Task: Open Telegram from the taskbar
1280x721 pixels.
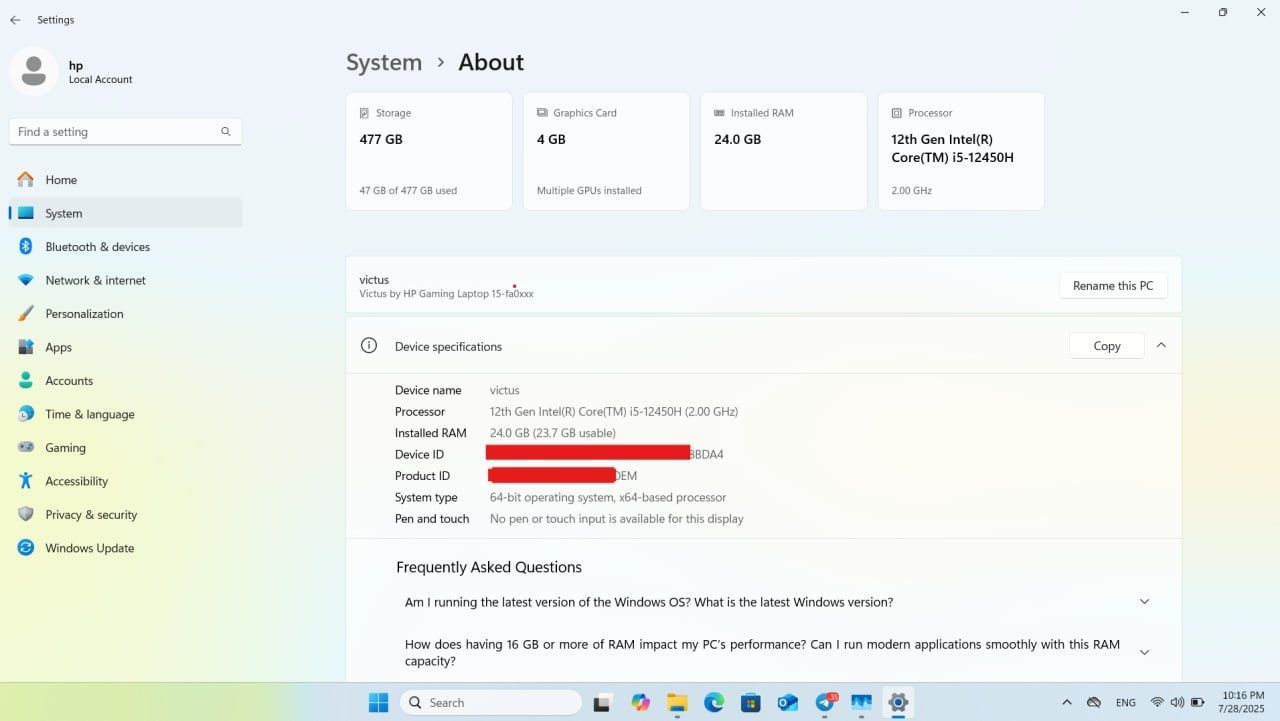Action: pos(825,703)
